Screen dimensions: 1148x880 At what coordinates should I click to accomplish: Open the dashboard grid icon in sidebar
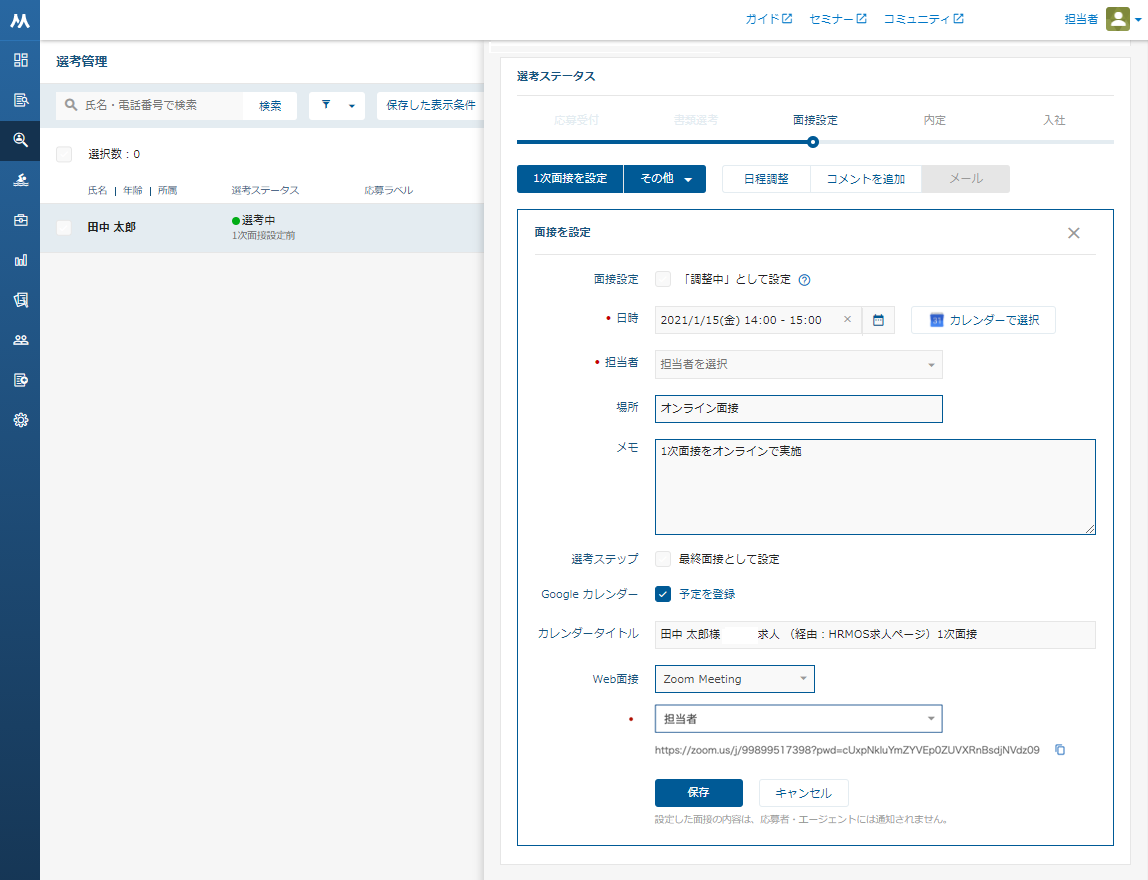(20, 61)
